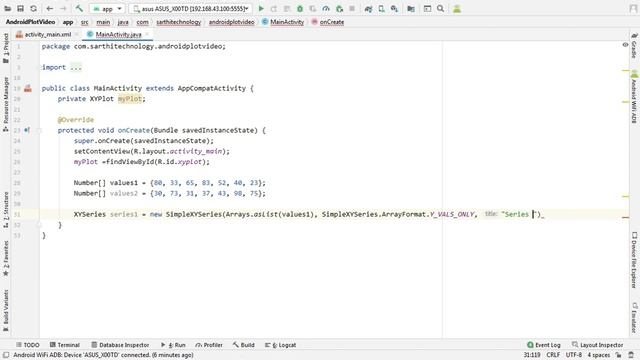Open the TODO tool window
This screenshot has width=640, height=360.
click(x=27, y=345)
